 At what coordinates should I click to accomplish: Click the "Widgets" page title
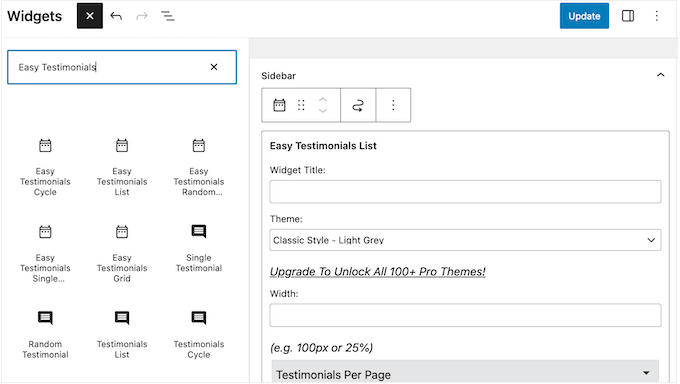(35, 16)
